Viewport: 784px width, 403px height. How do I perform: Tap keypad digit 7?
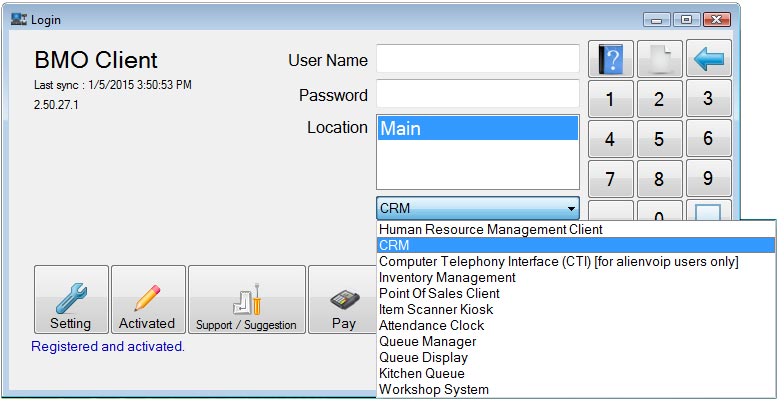610,178
